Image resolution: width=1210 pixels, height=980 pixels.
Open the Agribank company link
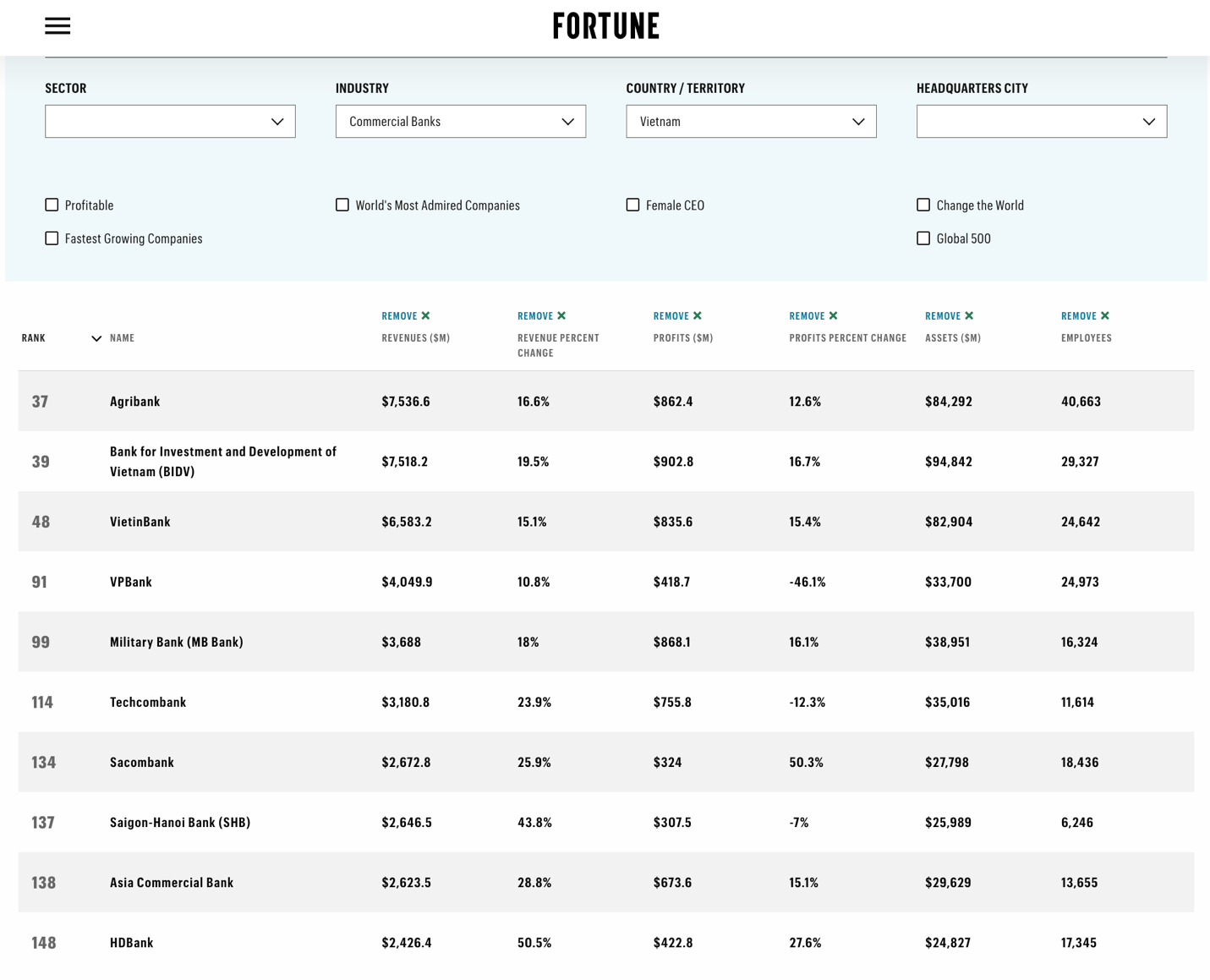click(x=135, y=402)
